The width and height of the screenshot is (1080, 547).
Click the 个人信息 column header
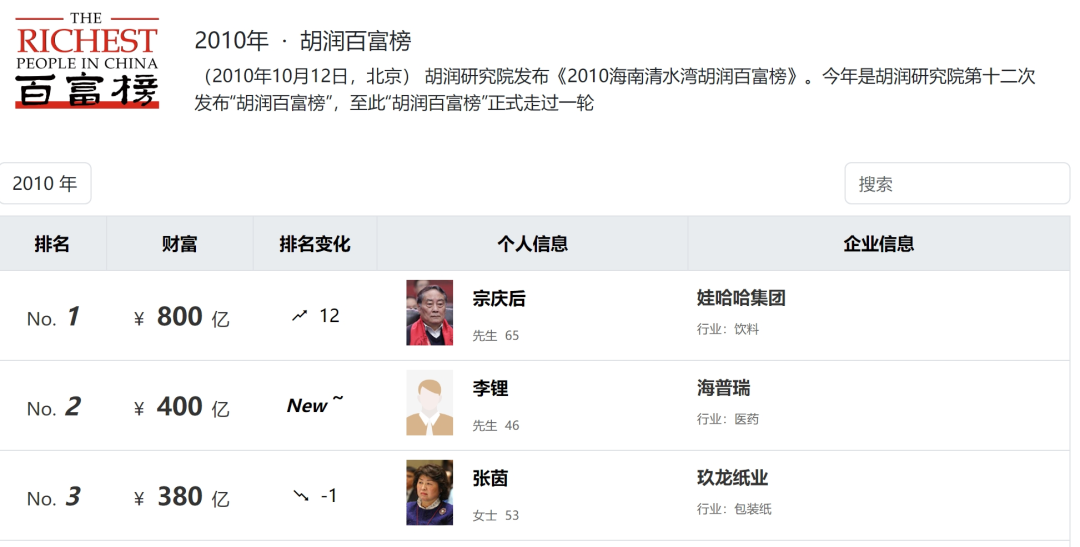[532, 244]
